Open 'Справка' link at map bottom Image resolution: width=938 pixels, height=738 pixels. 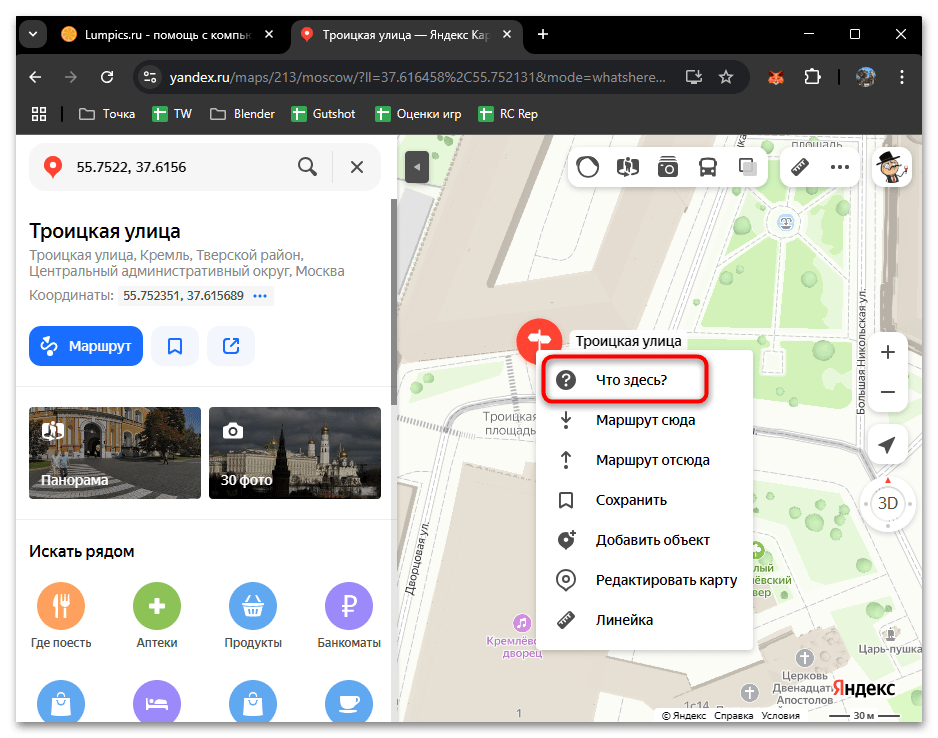coord(733,715)
